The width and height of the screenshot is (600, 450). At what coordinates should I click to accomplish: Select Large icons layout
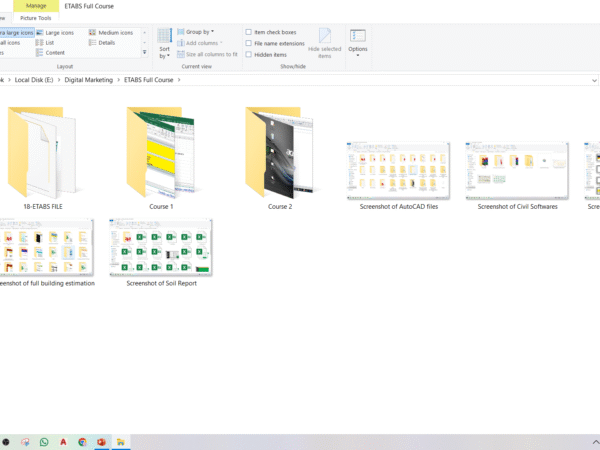pyautogui.click(x=55, y=33)
